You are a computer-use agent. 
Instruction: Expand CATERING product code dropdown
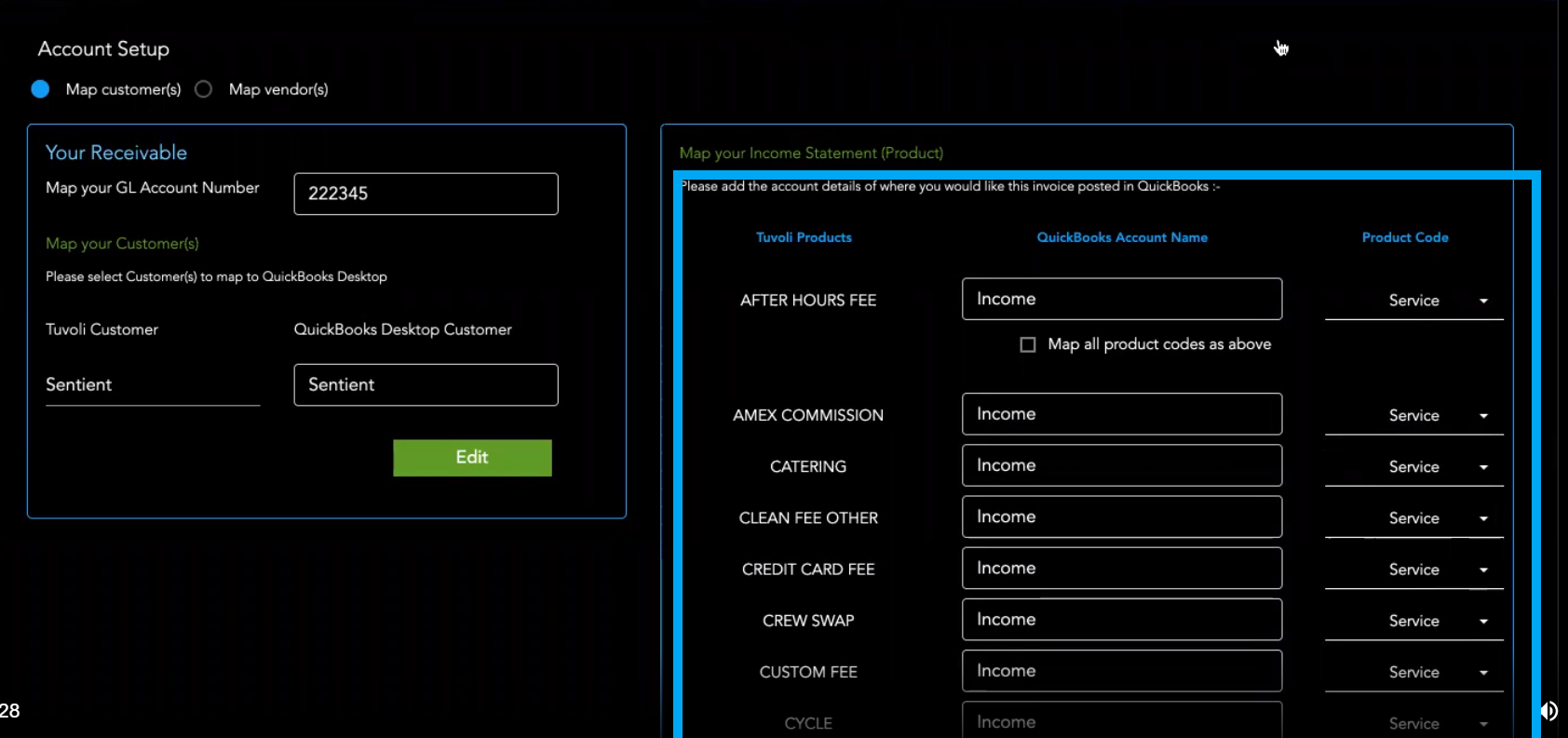1413,467
